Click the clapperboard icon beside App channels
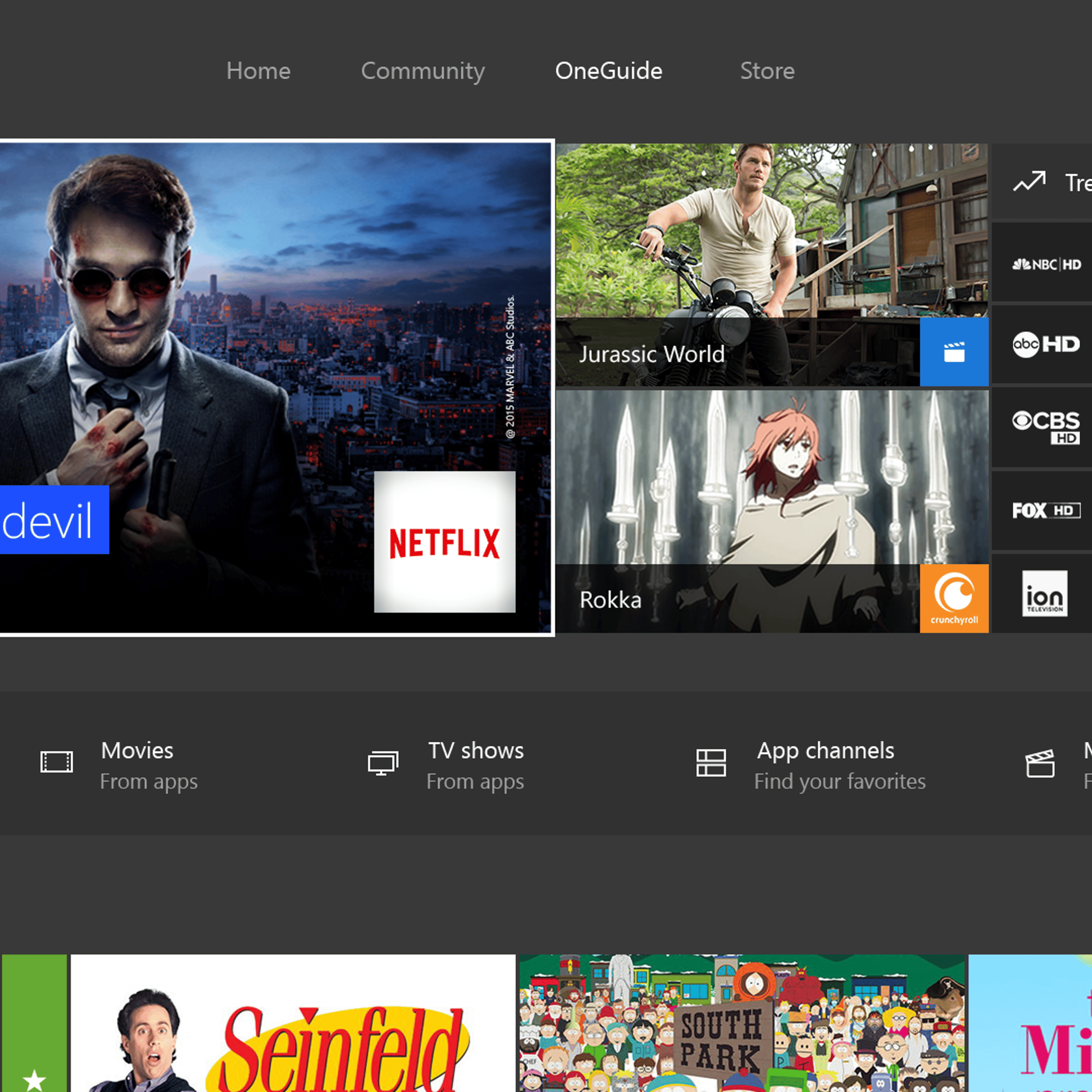This screenshot has height=1092, width=1092. coord(1040,763)
